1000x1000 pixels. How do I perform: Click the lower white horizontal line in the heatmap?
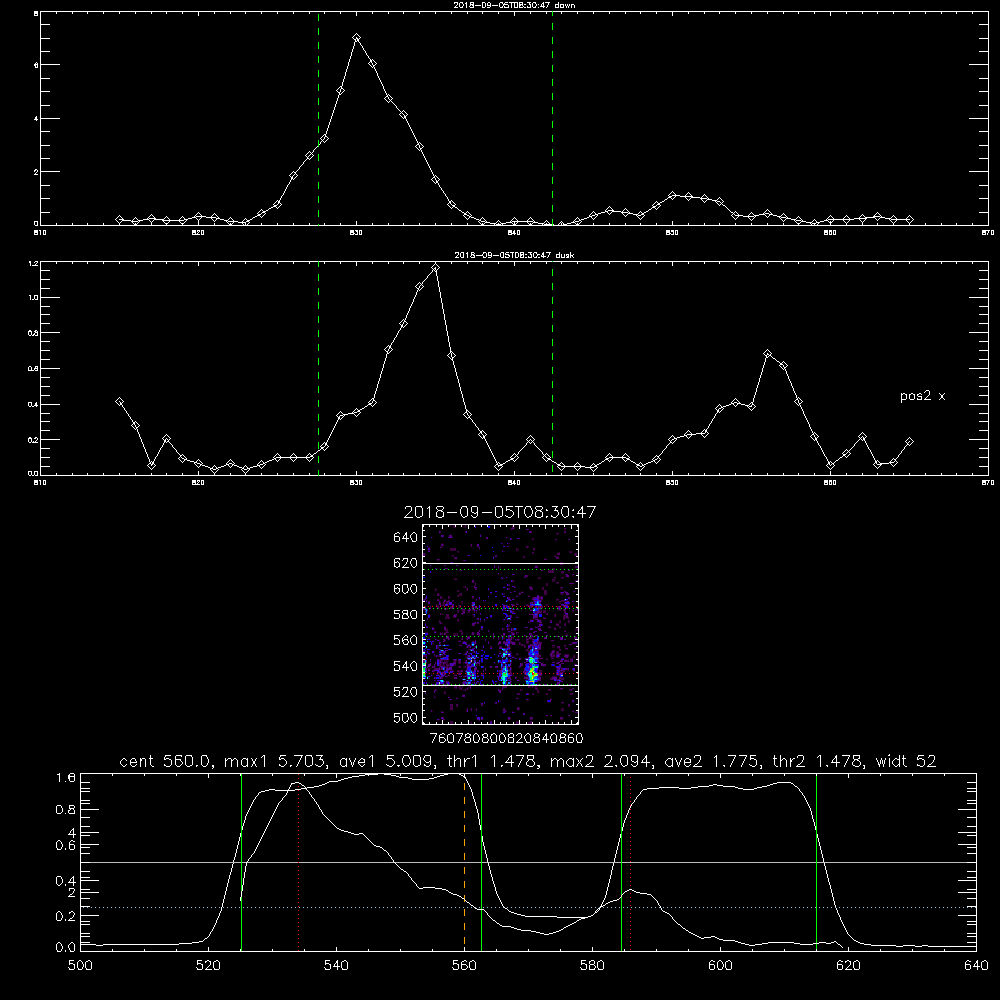pyautogui.click(x=501, y=685)
